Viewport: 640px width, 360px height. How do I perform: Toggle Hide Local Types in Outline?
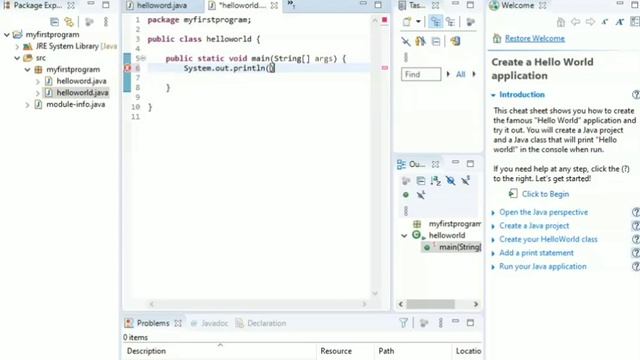(421, 195)
